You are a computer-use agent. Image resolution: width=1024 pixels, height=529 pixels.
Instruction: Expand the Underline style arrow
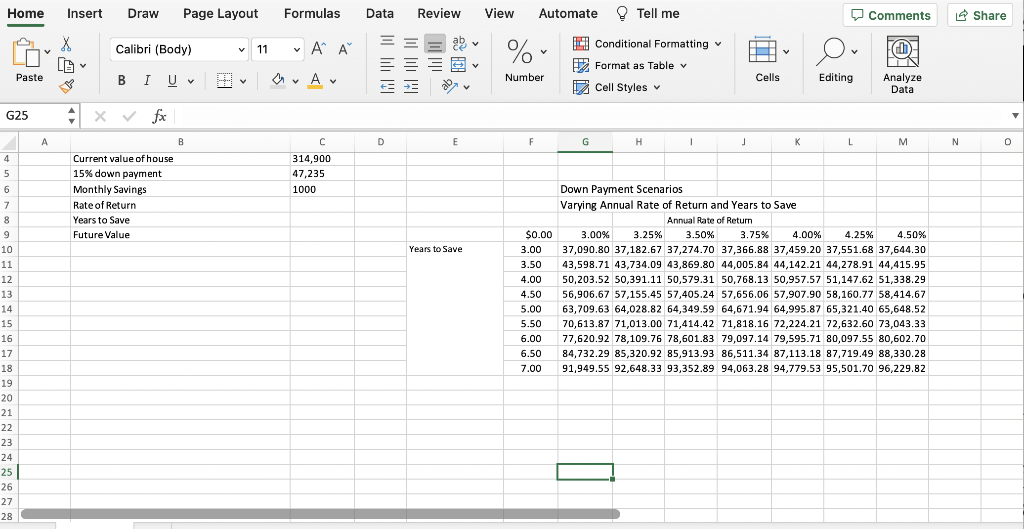click(191, 82)
